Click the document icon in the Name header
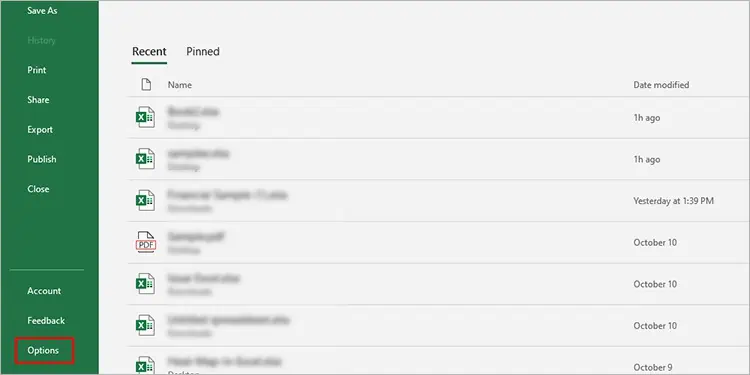Viewport: 750px width, 375px height. coord(146,85)
